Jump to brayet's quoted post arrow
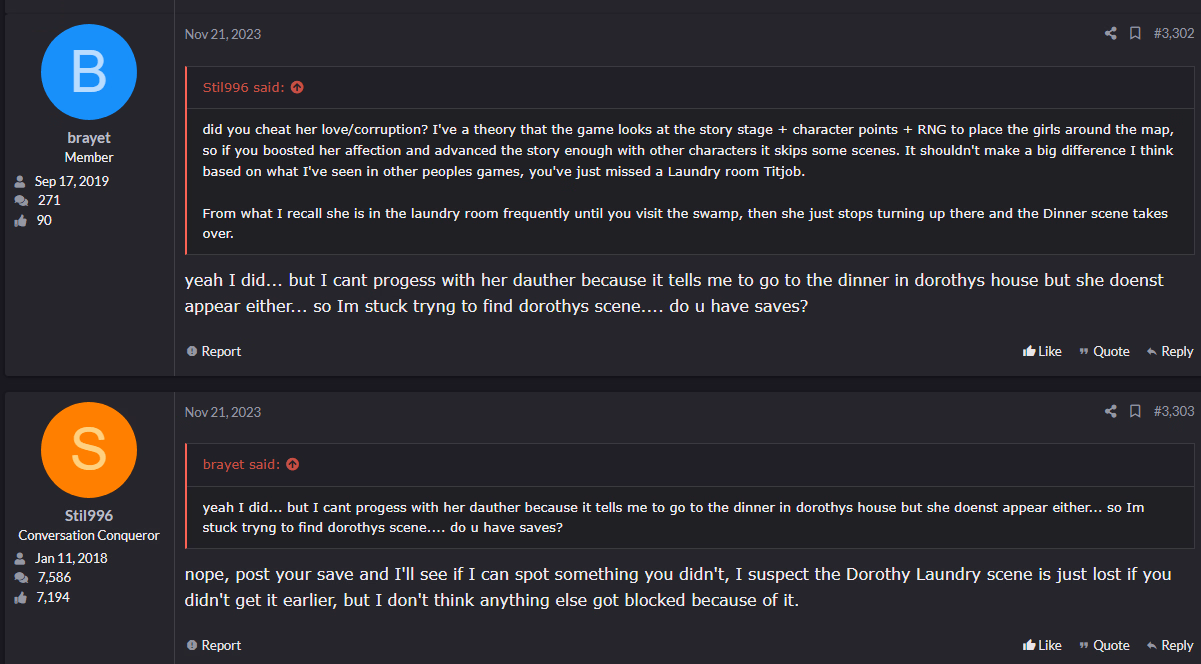 (293, 464)
